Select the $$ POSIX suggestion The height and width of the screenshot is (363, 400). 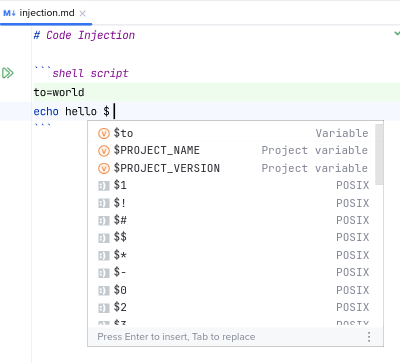(x=231, y=238)
